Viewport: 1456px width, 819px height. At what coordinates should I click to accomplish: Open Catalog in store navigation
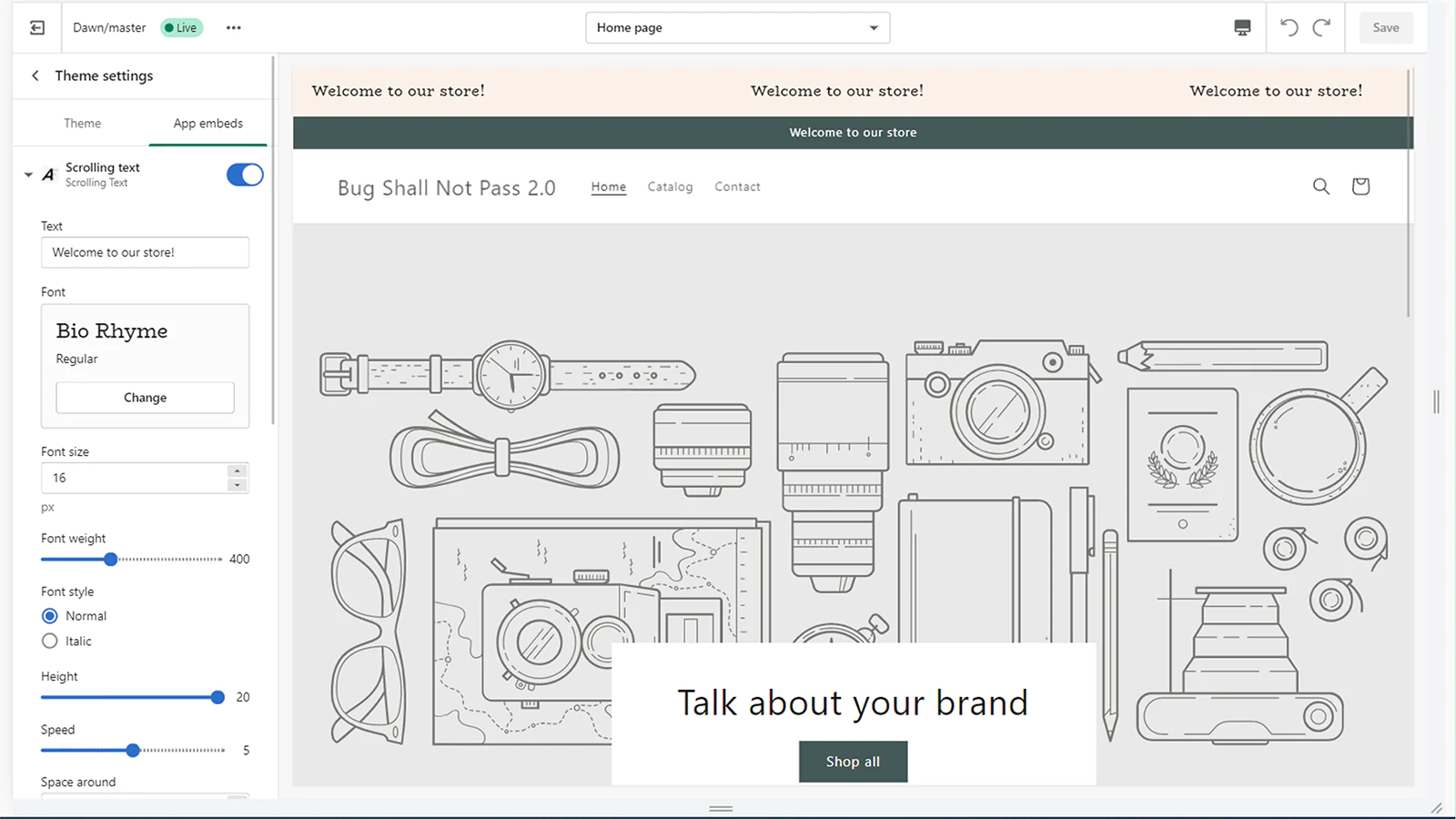coord(670,187)
